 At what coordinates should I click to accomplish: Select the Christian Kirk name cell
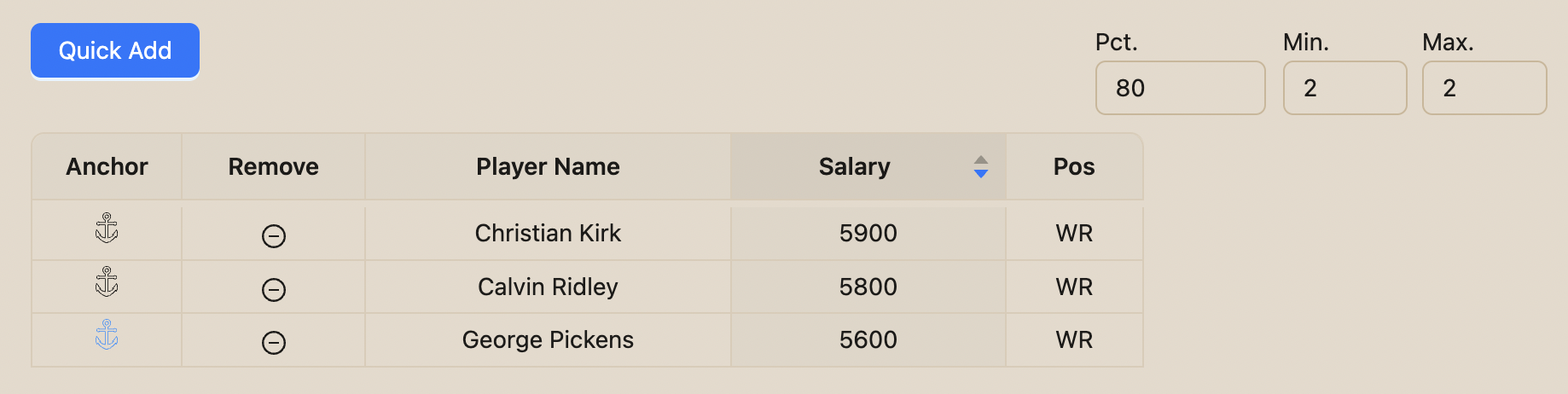[x=548, y=233]
